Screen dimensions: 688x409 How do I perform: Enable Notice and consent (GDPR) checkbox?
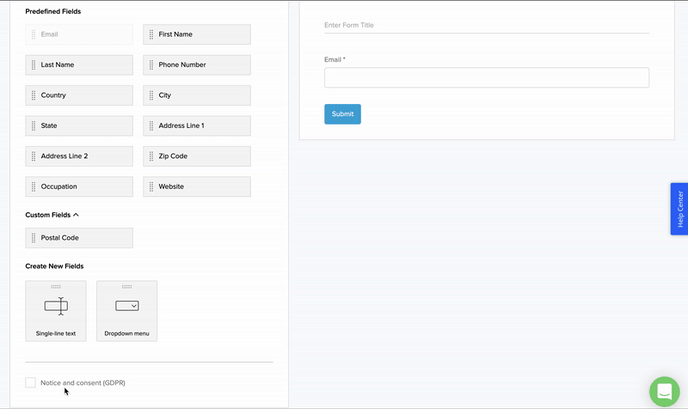pyautogui.click(x=30, y=383)
